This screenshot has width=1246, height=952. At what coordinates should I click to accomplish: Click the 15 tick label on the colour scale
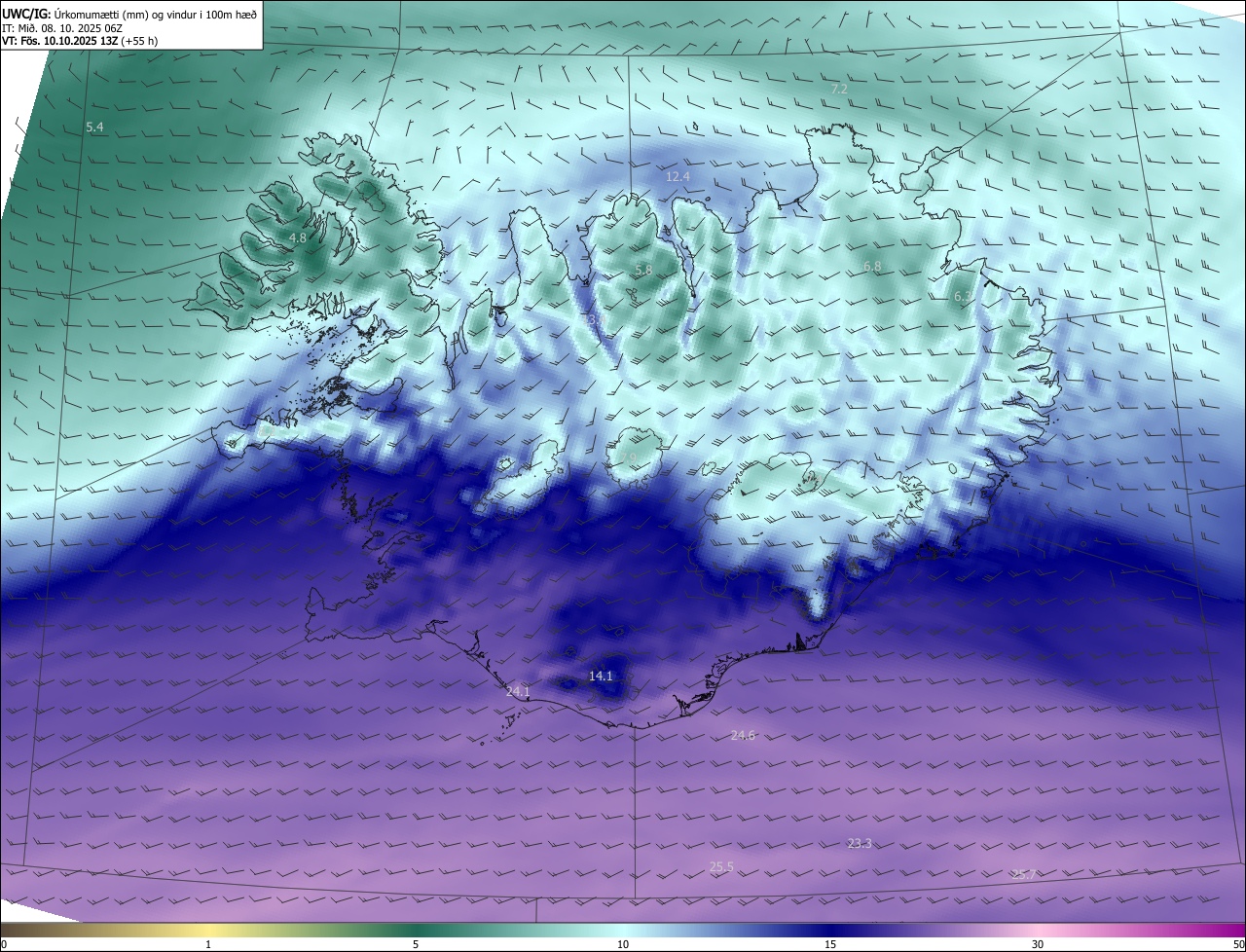tap(830, 944)
